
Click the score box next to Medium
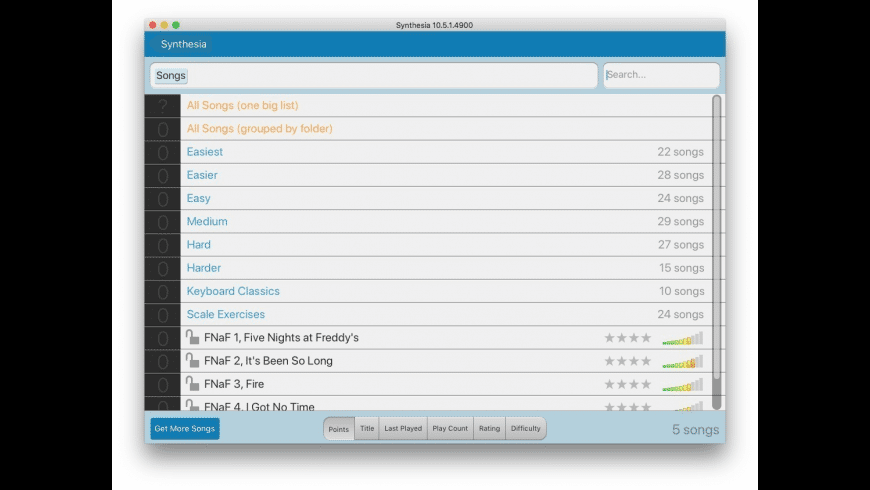(163, 222)
